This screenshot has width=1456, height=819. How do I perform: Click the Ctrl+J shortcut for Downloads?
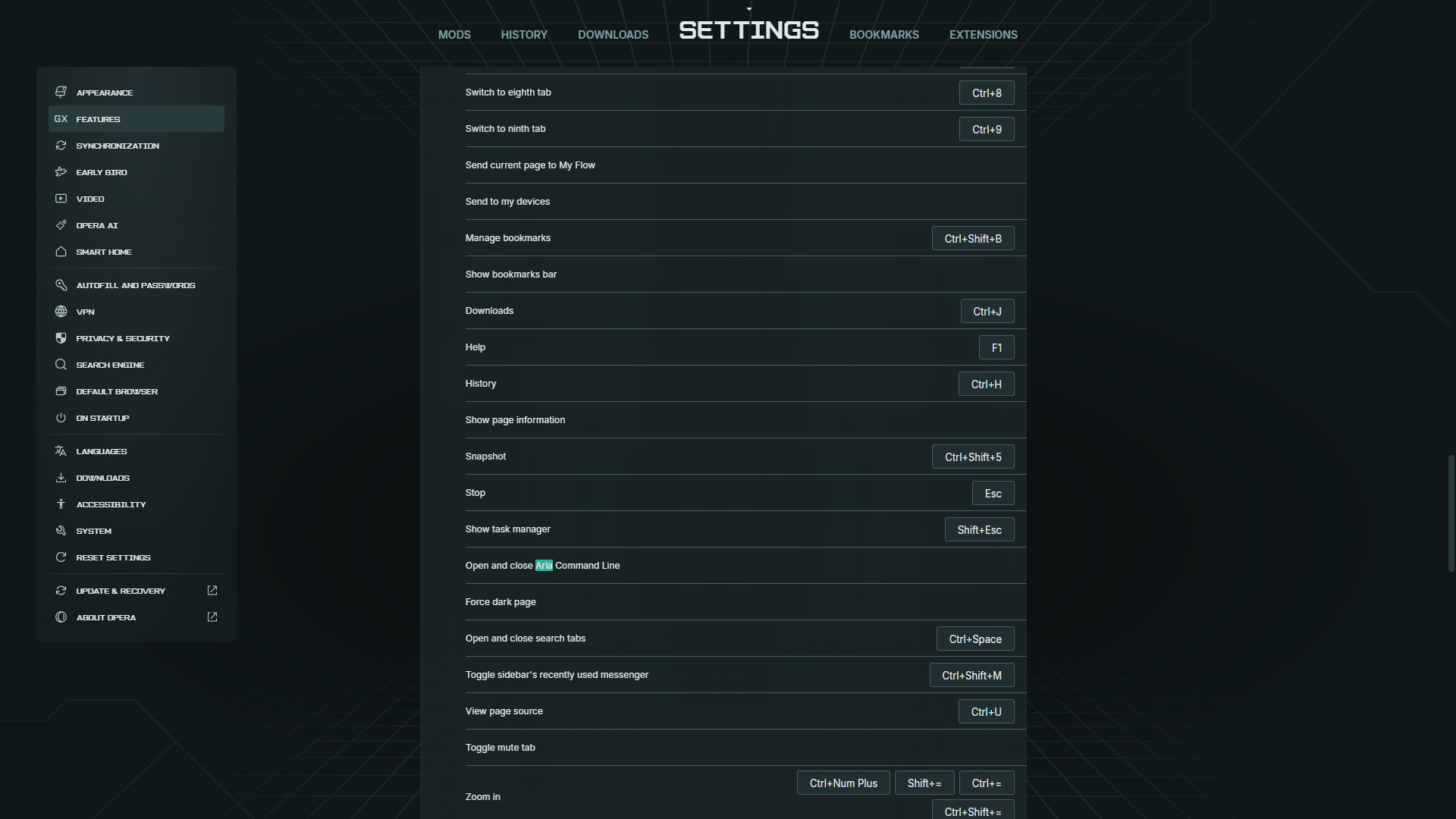click(987, 312)
